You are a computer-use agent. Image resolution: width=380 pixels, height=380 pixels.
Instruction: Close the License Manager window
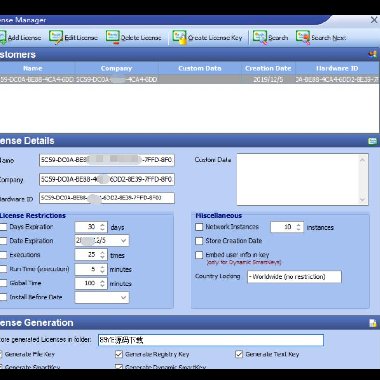[x=374, y=20]
